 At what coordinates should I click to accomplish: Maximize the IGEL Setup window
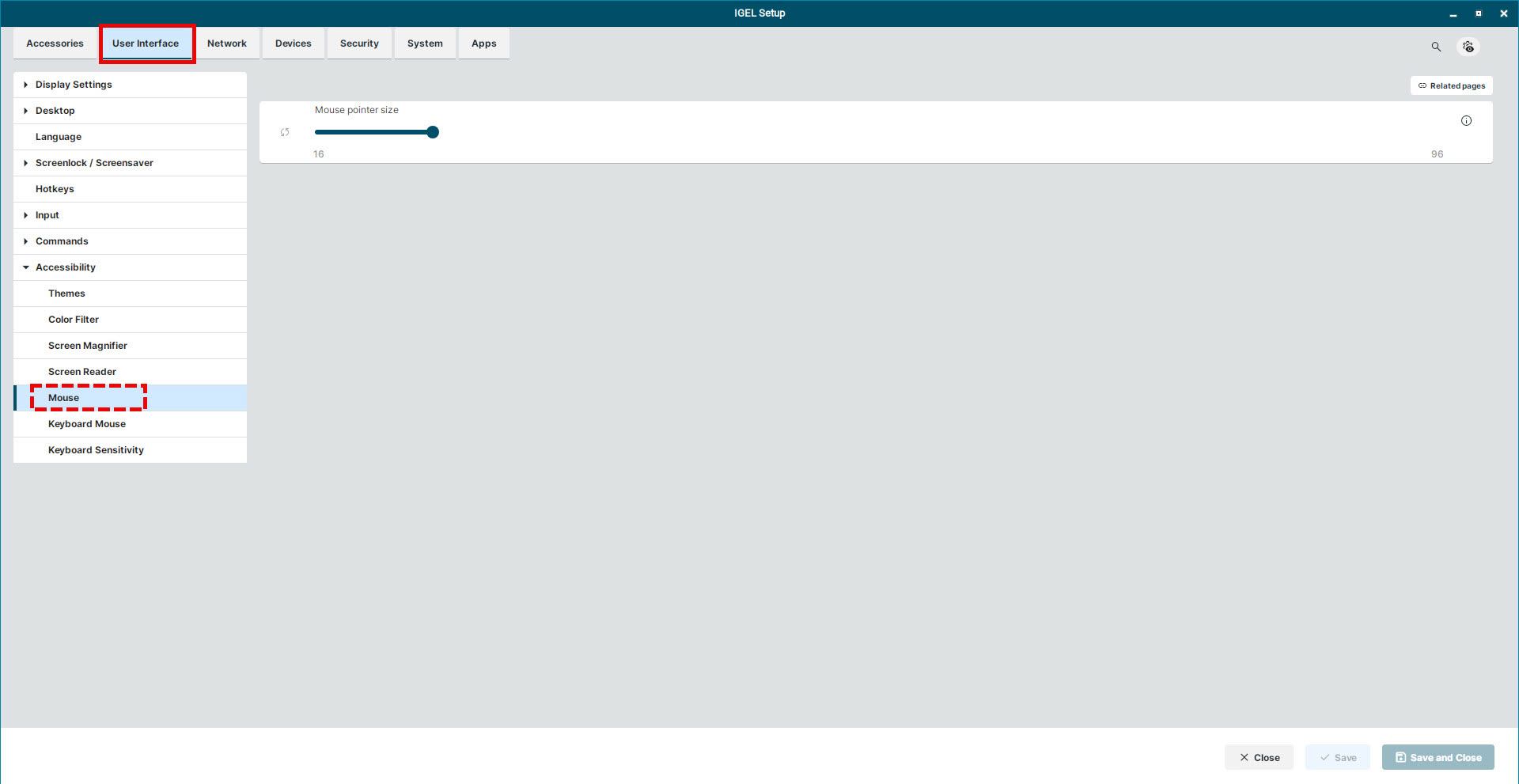click(1479, 13)
